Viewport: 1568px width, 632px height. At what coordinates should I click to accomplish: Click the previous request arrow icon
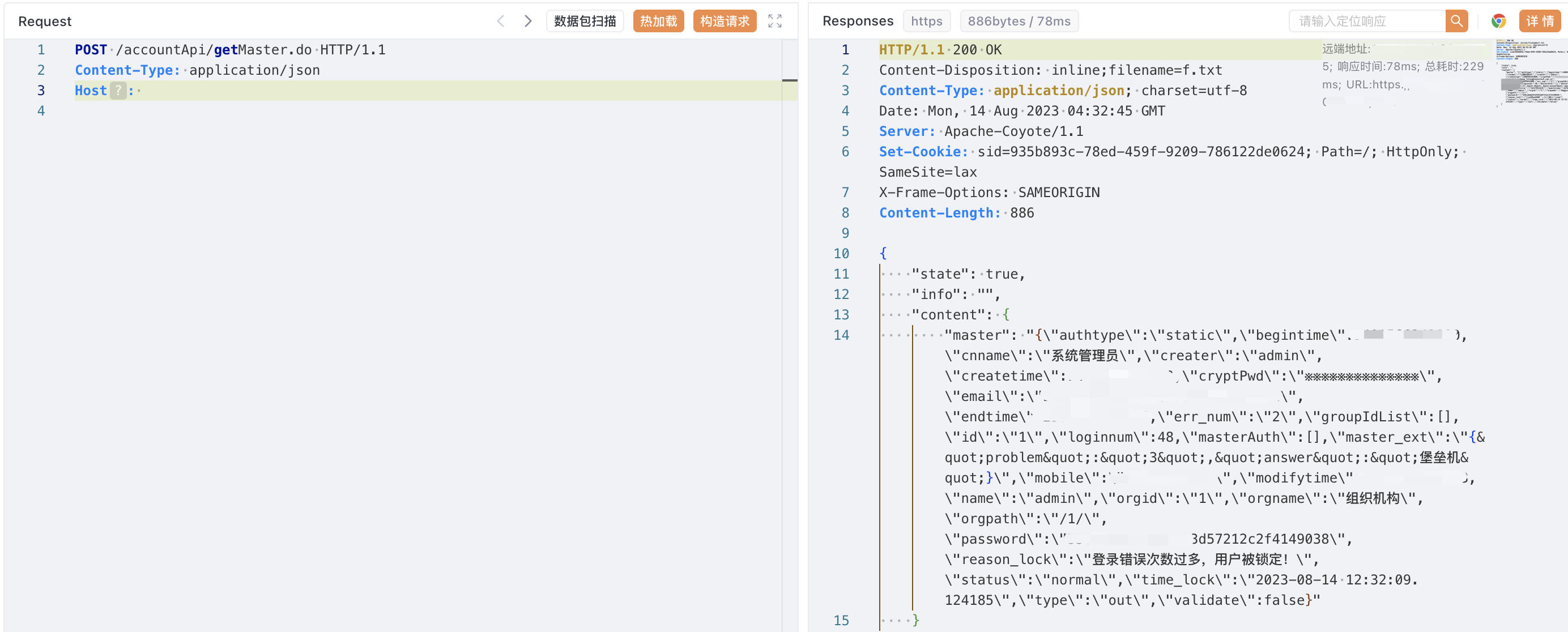[x=500, y=22]
